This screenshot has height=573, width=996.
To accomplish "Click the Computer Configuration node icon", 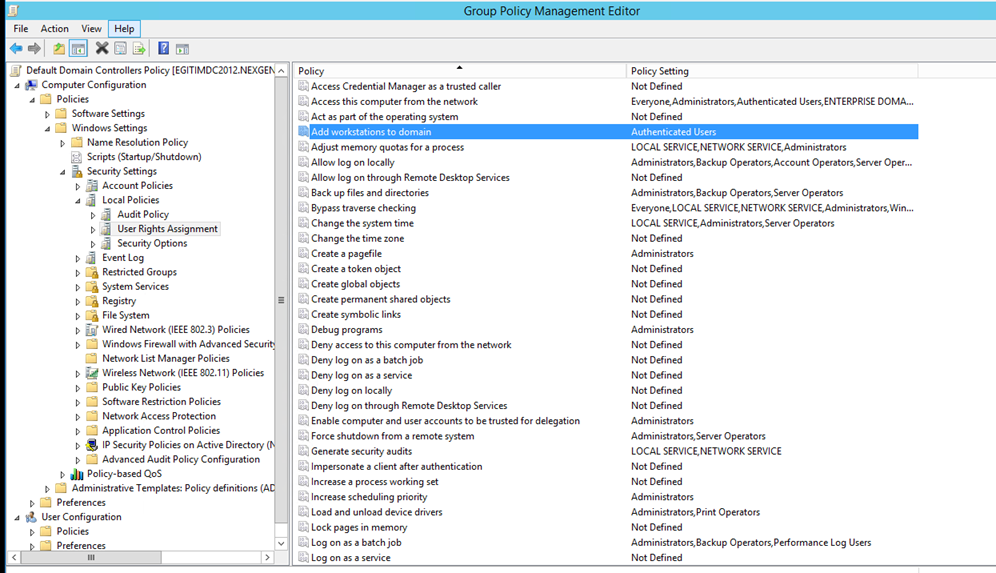I will [31, 85].
